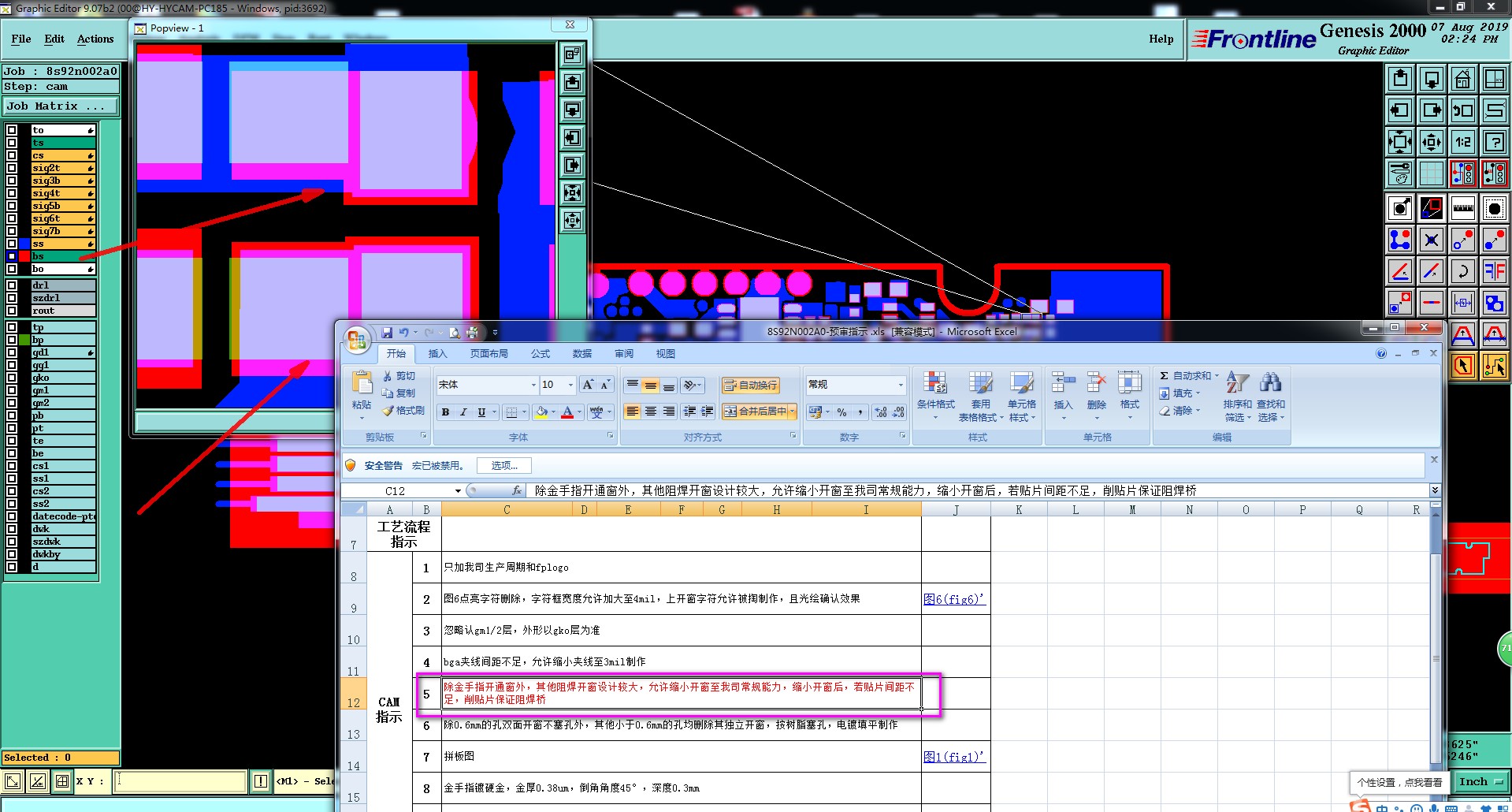Switch to Excel 页面布局 ribbon tab
The image size is (1512, 812).
tap(489, 354)
